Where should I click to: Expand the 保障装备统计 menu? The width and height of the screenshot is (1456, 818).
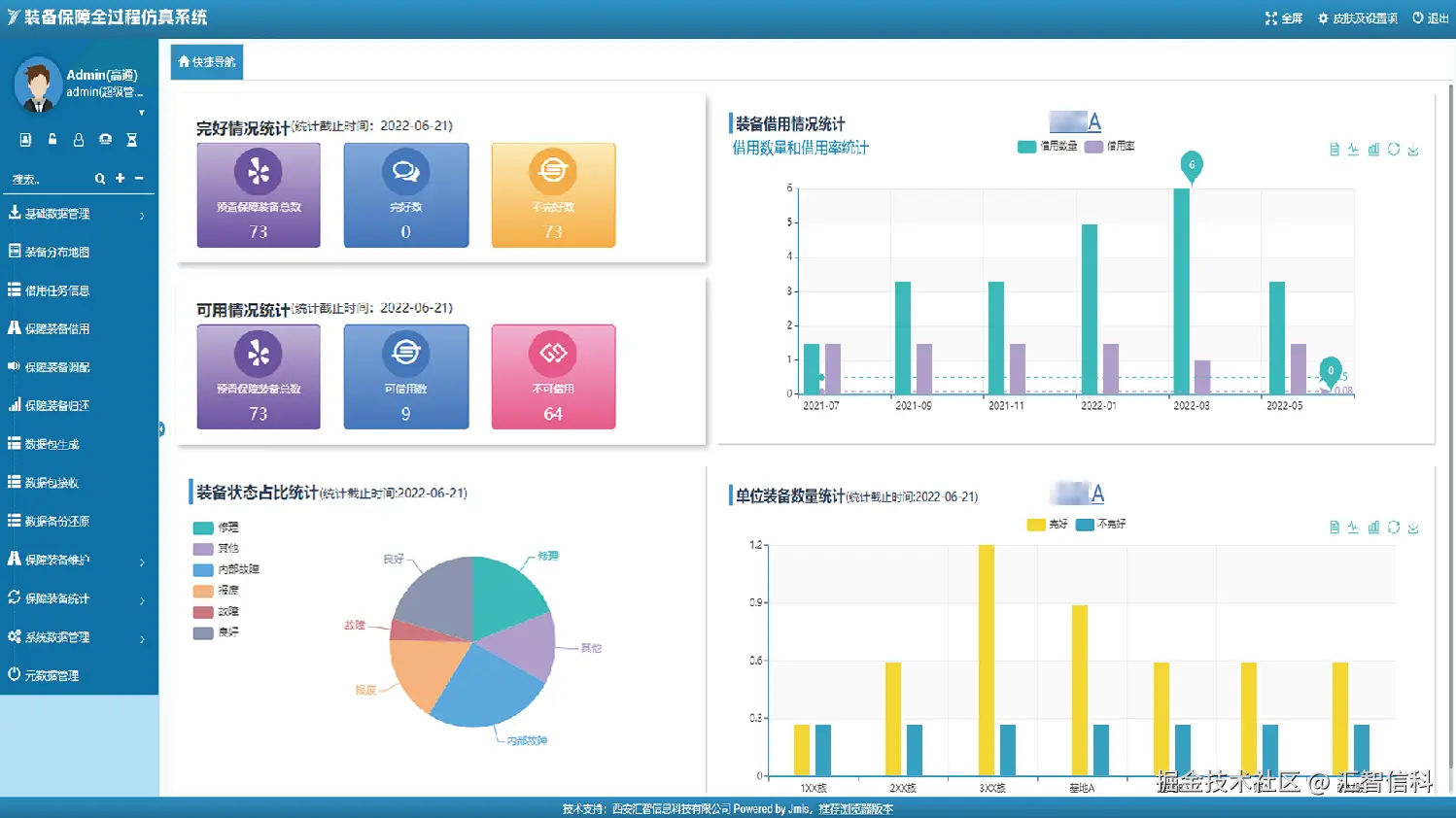click(79, 598)
